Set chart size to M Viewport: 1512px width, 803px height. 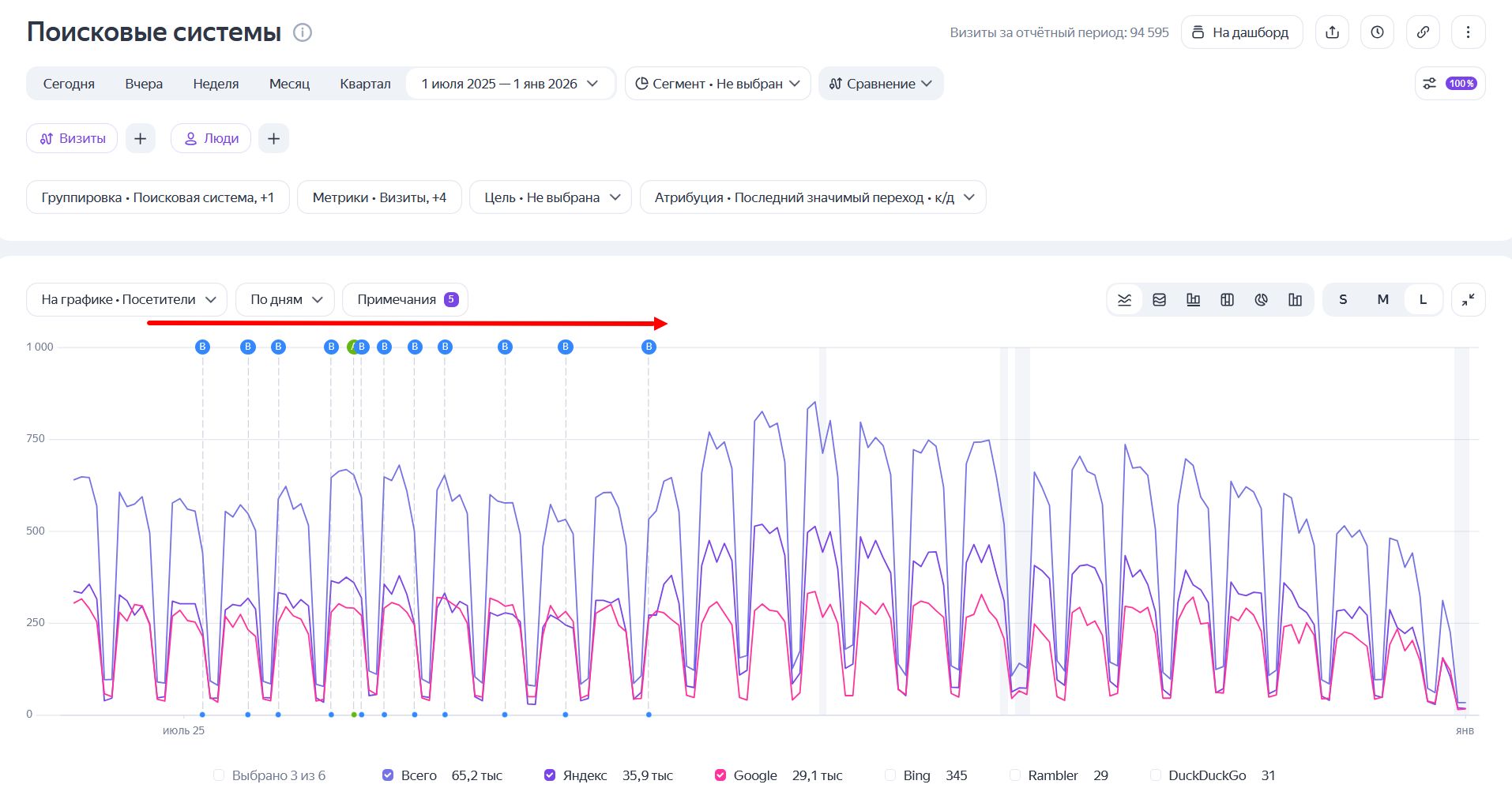[1382, 300]
